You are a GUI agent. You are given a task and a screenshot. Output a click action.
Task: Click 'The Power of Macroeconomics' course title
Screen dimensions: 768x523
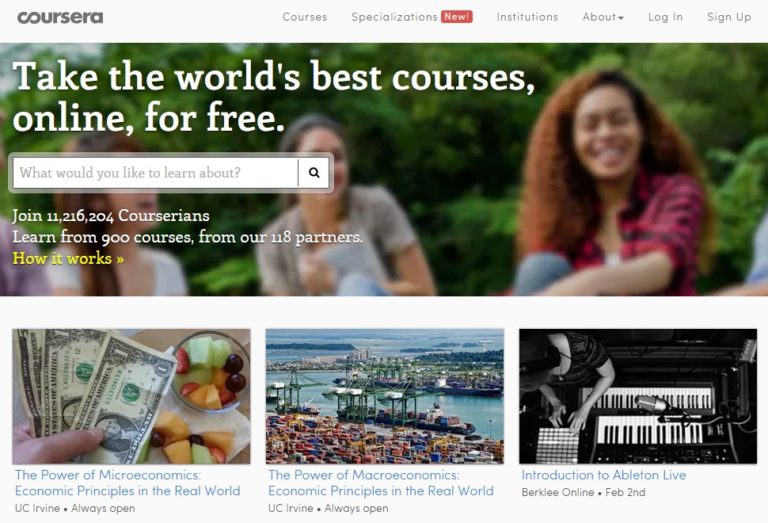(381, 483)
